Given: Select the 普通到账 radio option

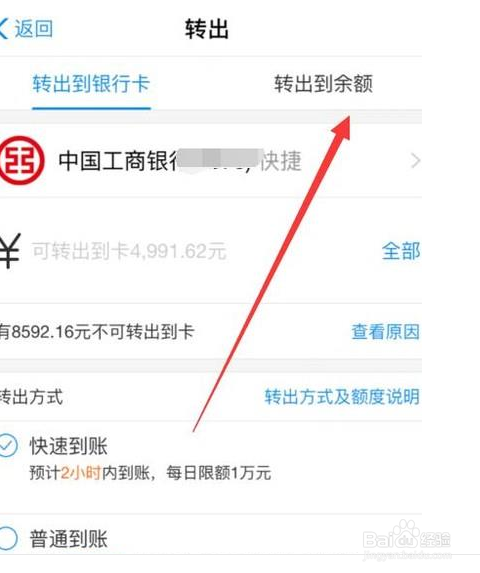Looking at the screenshot, I should tap(7, 538).
